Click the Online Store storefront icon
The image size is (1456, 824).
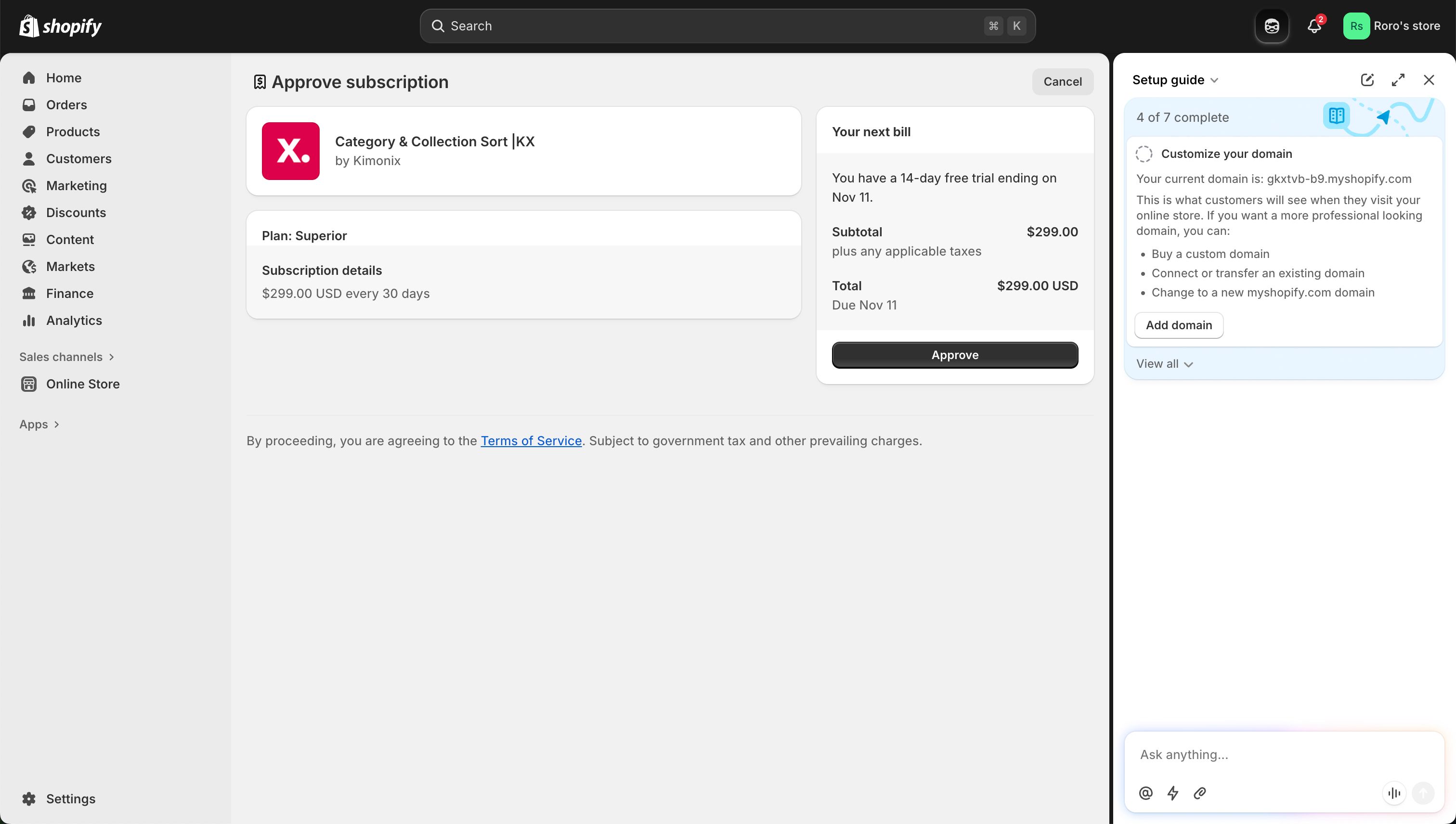(x=29, y=384)
